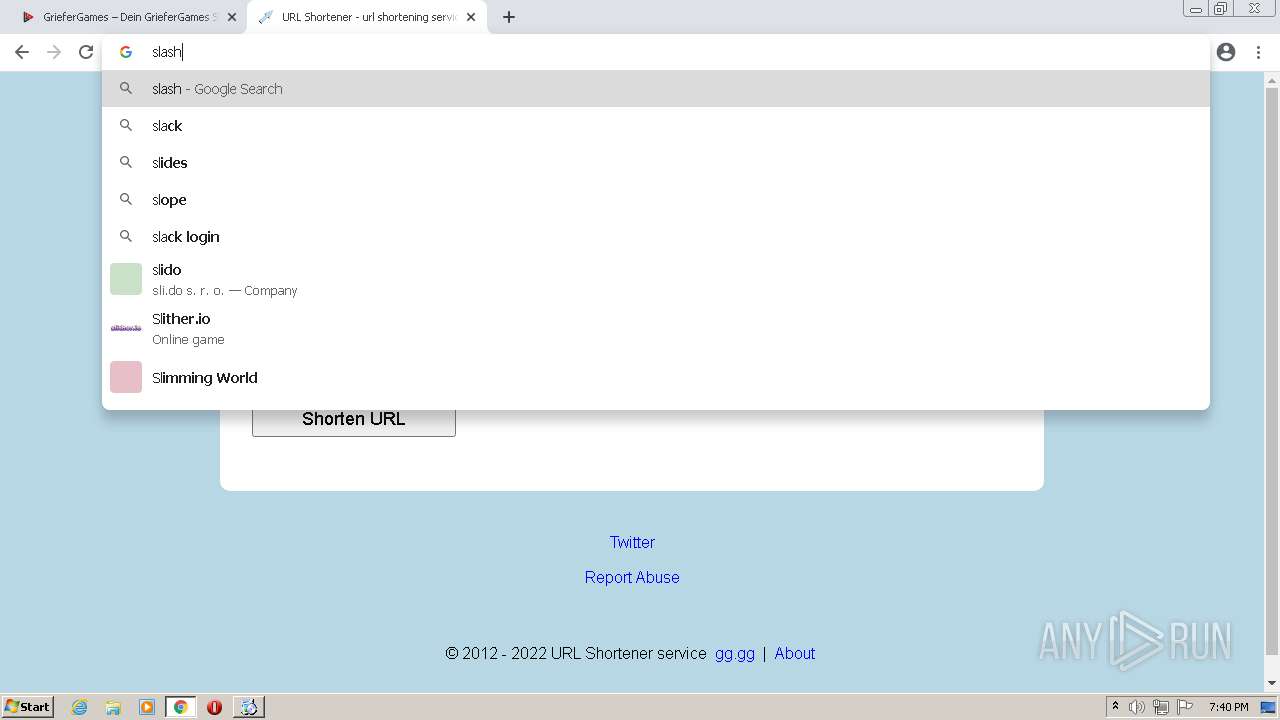Click the Google icon in the address bar
Screen dimensions: 1280x720
(x=126, y=52)
